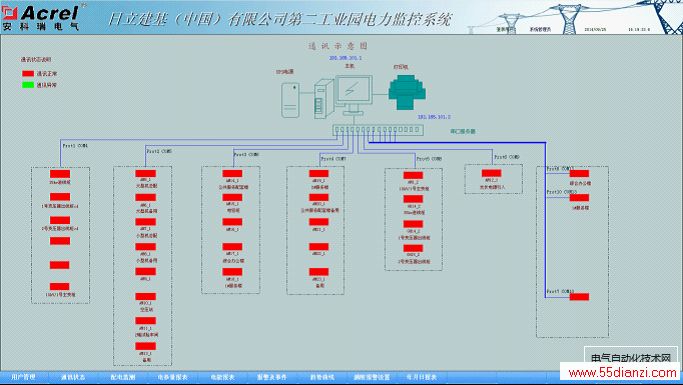
Task: Click the red indicator beside Port7 COM11
Action: 579,297
